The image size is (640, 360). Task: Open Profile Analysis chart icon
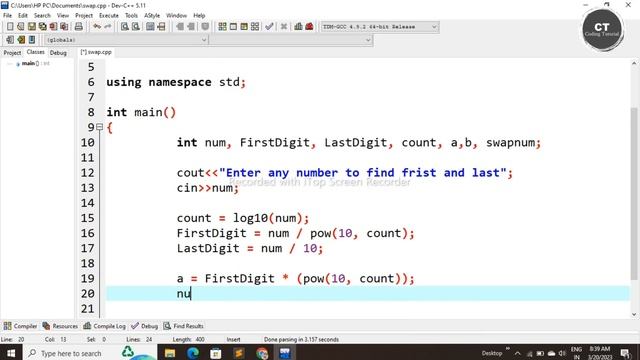click(299, 27)
